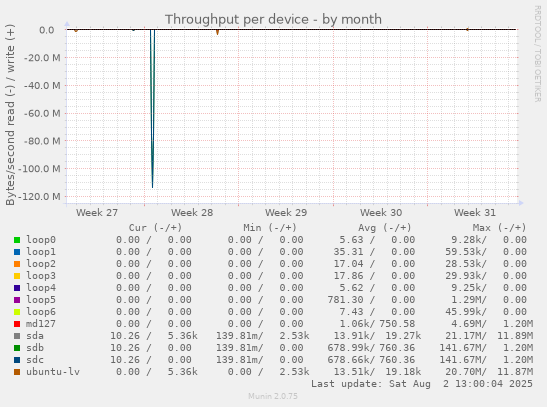Click ubuntu-lv's average '13.51k/' value
547x407 pixels.
(354, 371)
